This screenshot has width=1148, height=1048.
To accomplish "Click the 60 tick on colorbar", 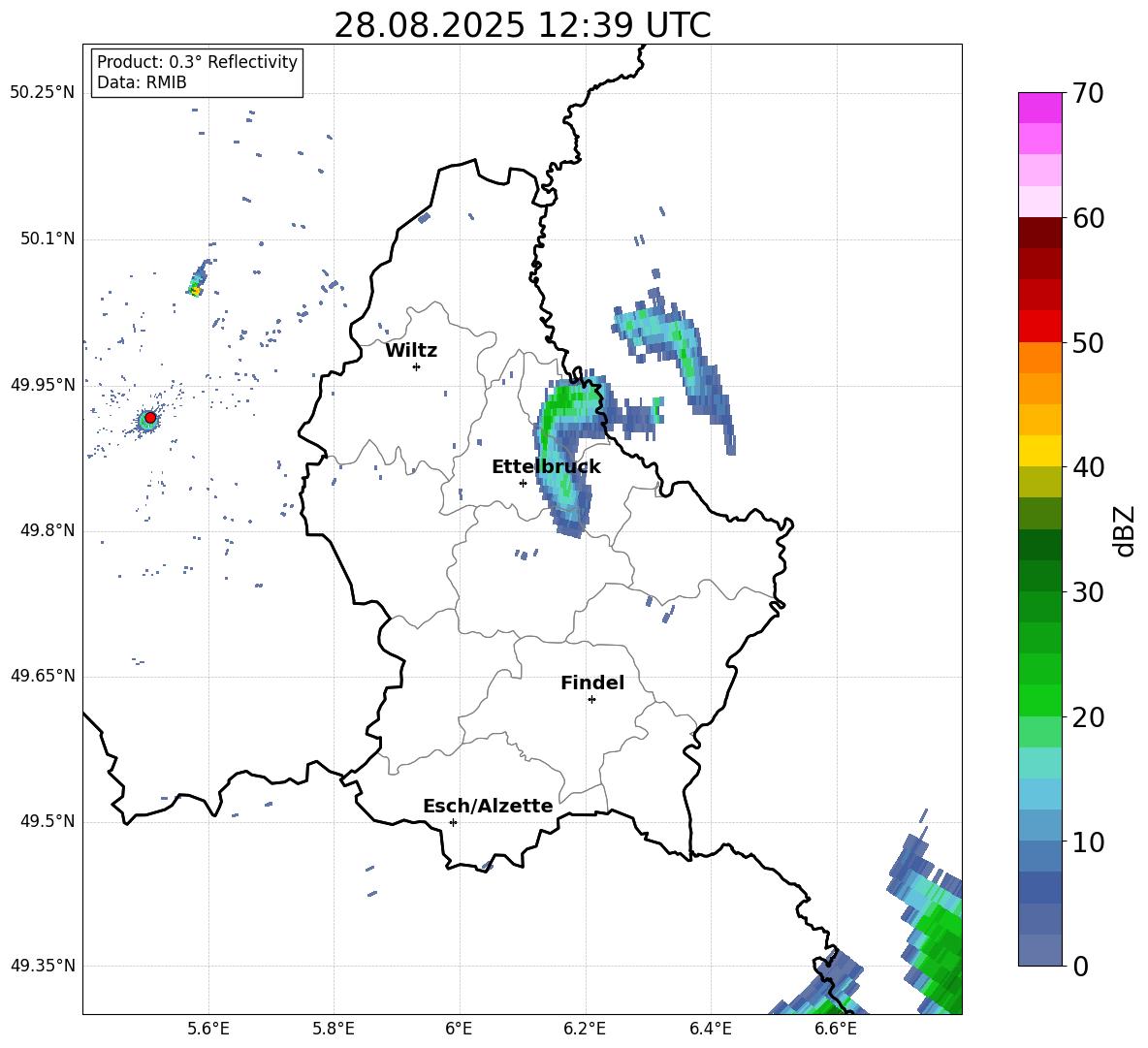I will click(x=1088, y=218).
